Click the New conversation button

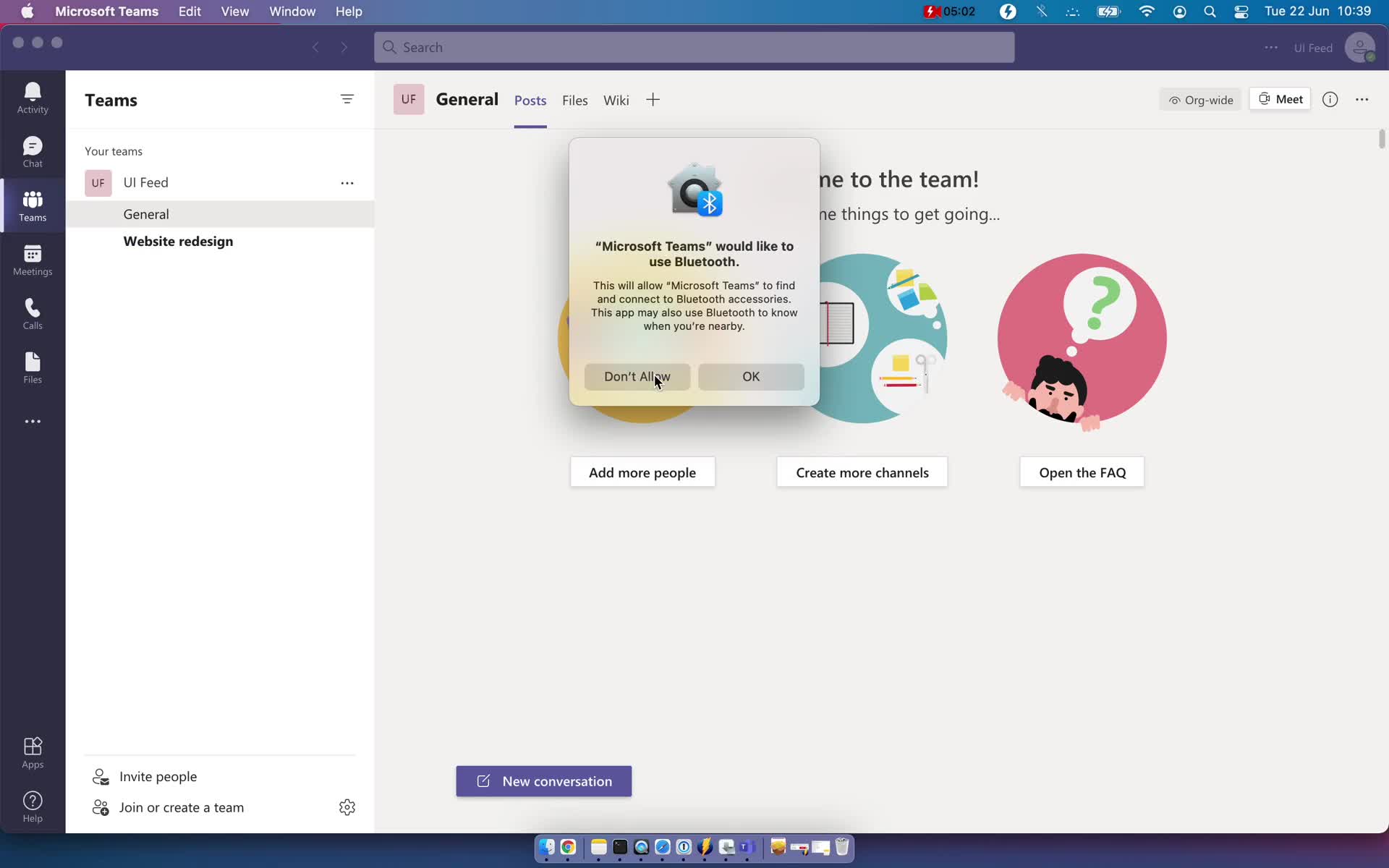[x=543, y=781]
